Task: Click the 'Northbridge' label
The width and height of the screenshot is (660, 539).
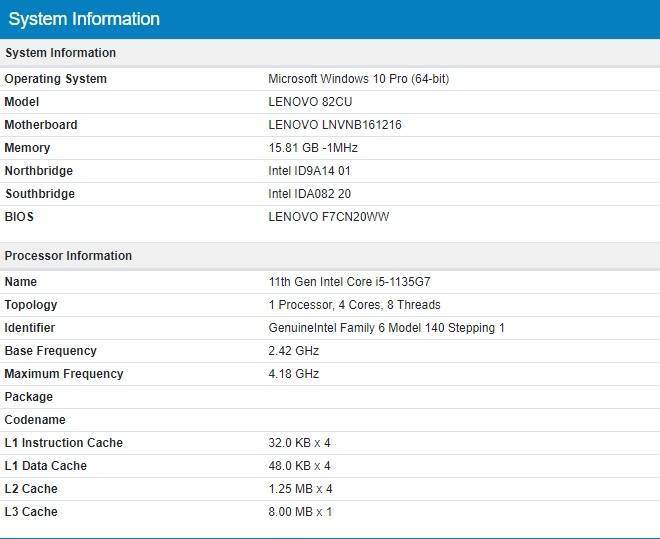Action: 39,171
